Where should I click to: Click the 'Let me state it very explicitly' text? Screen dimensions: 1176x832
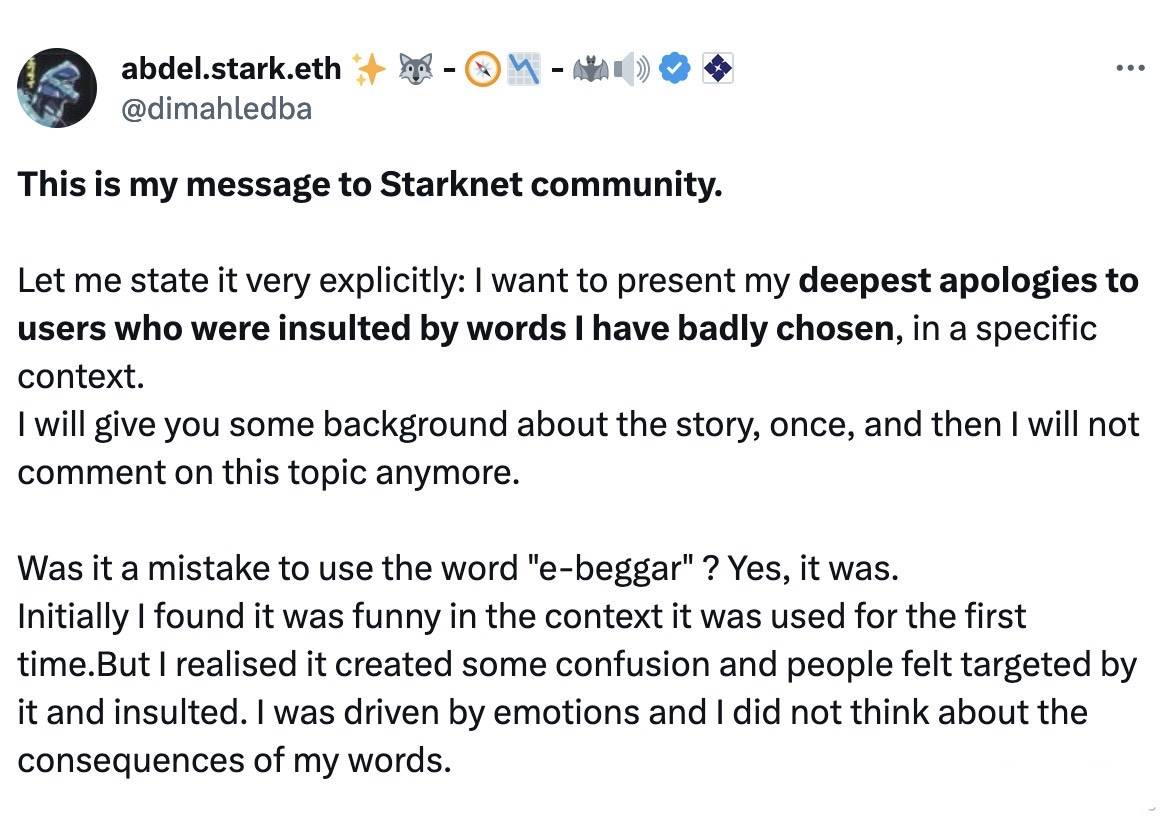[x=242, y=281]
